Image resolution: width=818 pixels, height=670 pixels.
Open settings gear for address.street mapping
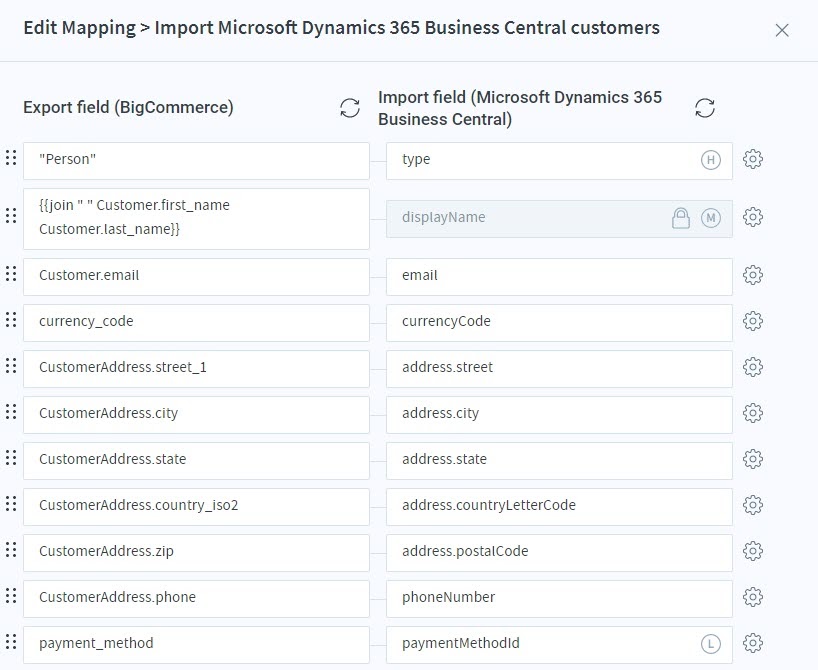753,367
